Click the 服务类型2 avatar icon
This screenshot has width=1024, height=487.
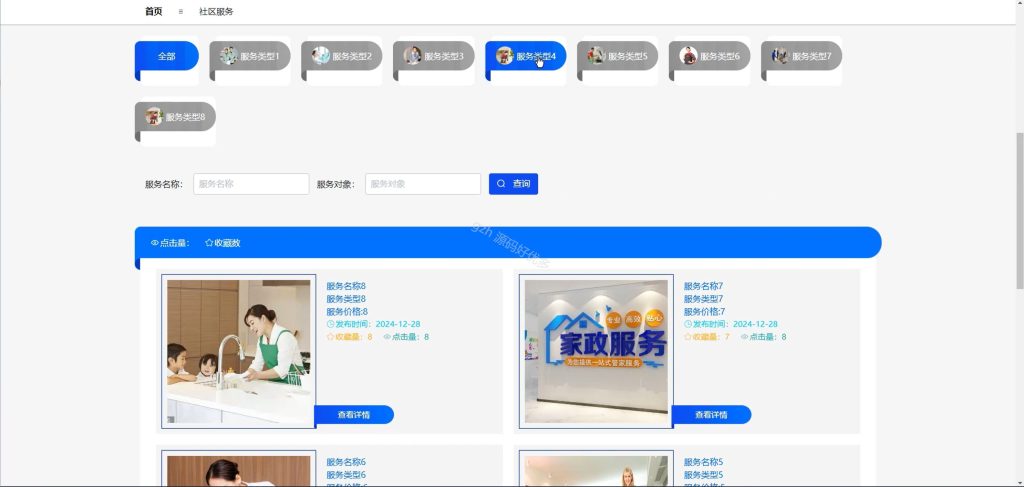coord(321,55)
